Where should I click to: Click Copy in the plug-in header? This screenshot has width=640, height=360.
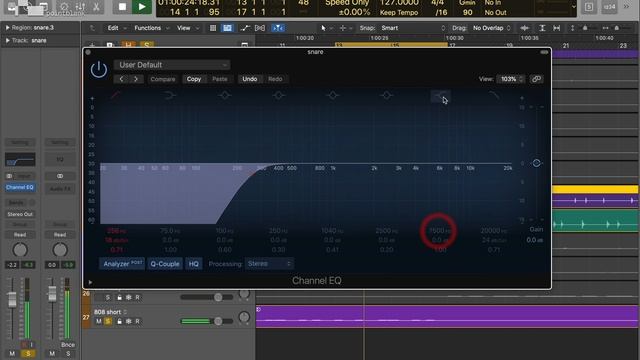(x=194, y=79)
